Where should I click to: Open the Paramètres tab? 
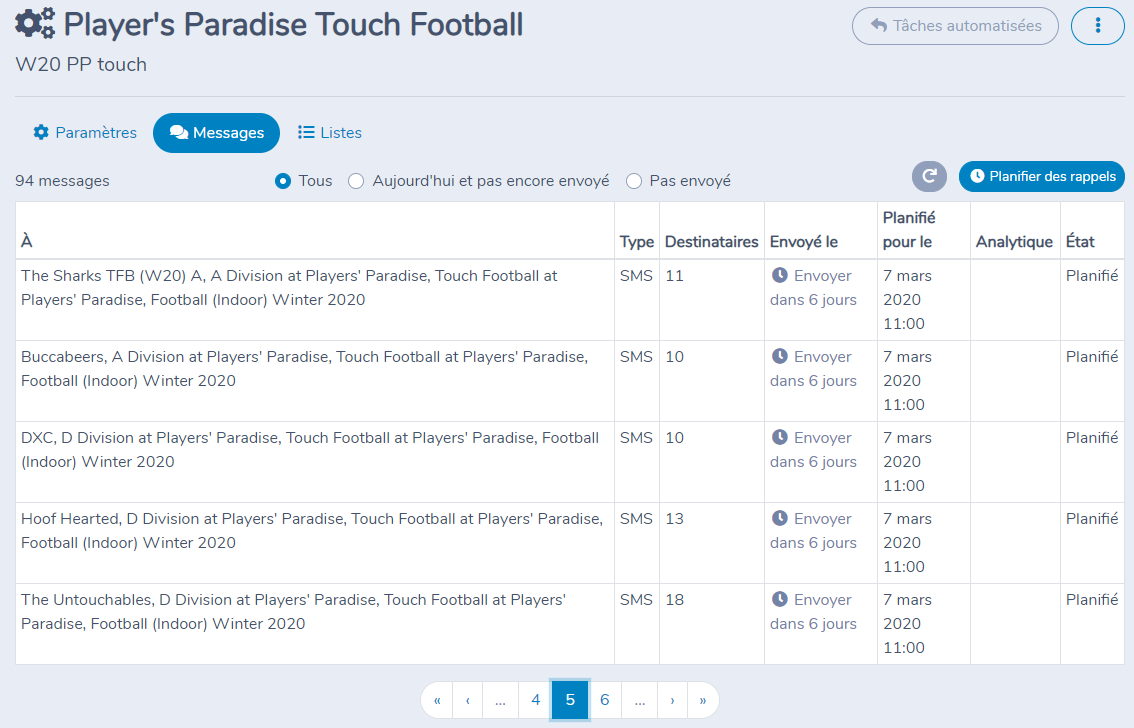pyautogui.click(x=85, y=133)
